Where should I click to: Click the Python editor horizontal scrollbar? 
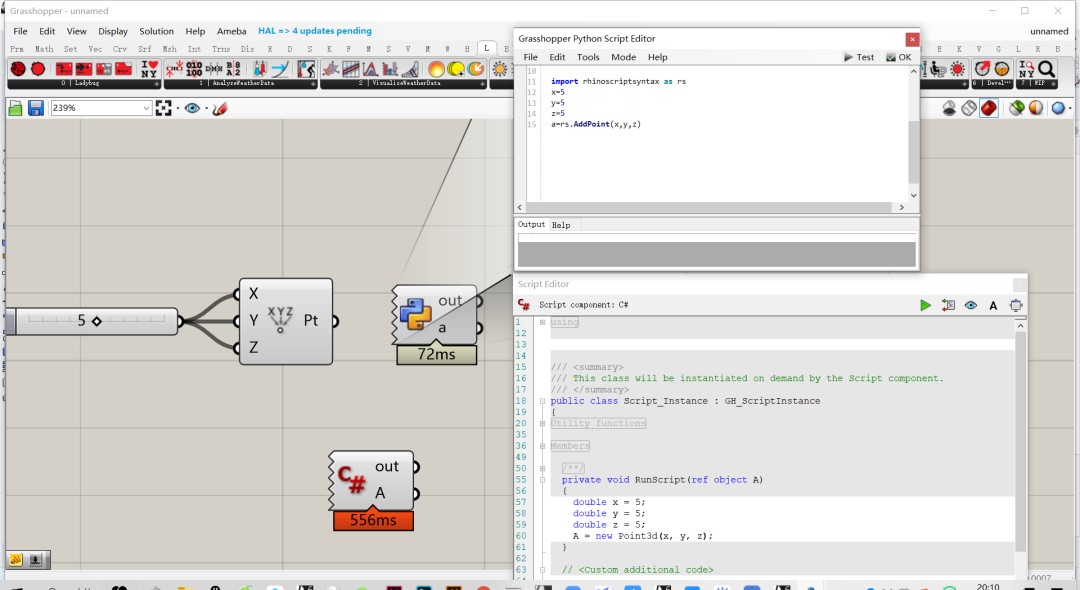(711, 207)
